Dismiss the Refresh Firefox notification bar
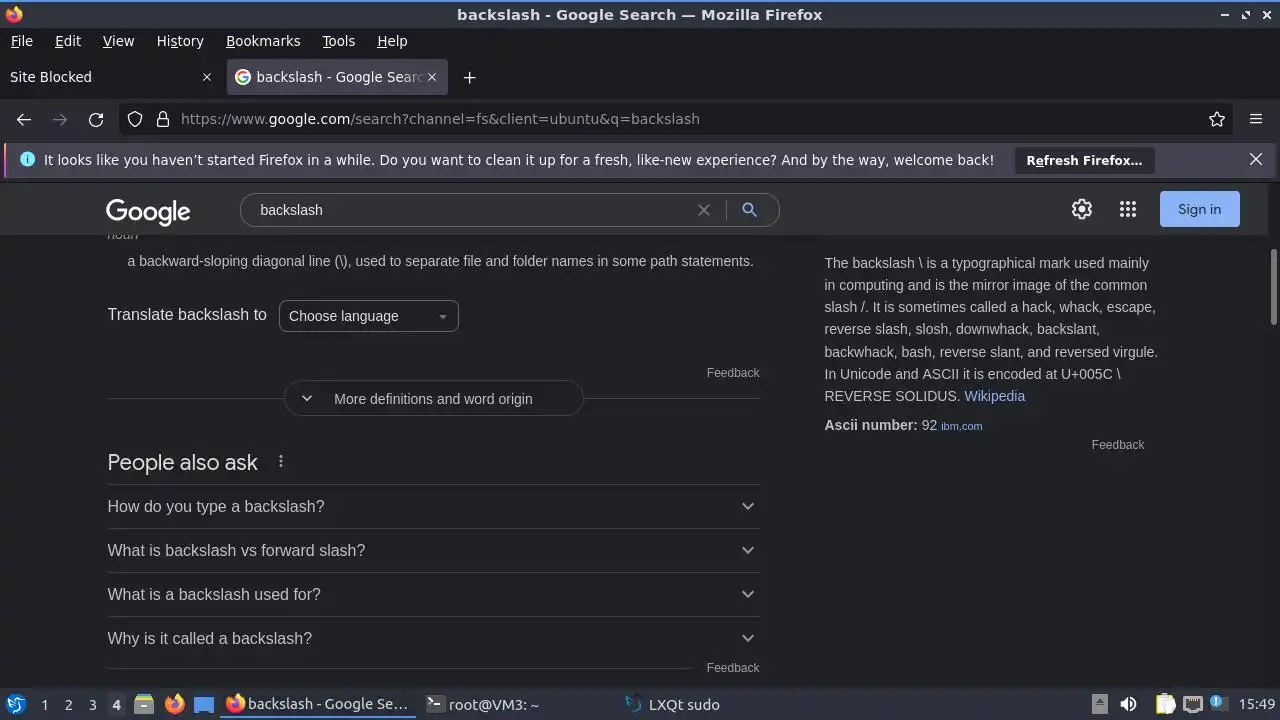 (1256, 159)
